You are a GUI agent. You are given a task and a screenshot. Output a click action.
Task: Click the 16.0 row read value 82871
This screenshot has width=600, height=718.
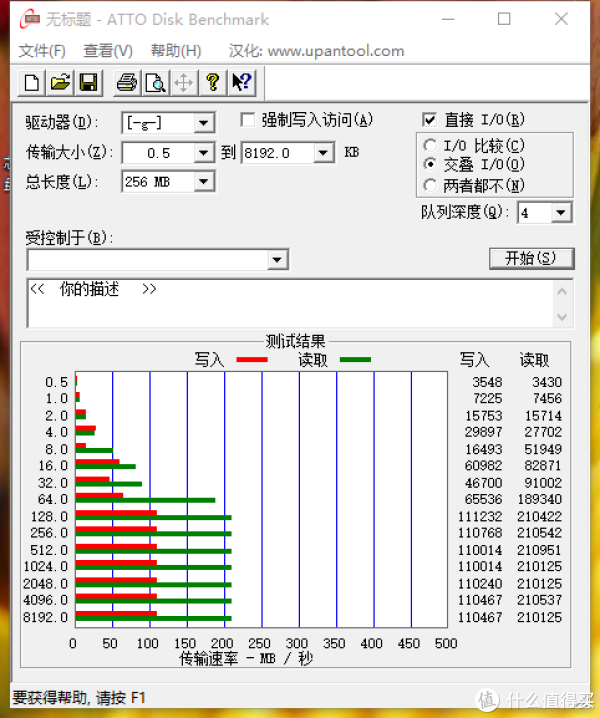[x=543, y=466]
